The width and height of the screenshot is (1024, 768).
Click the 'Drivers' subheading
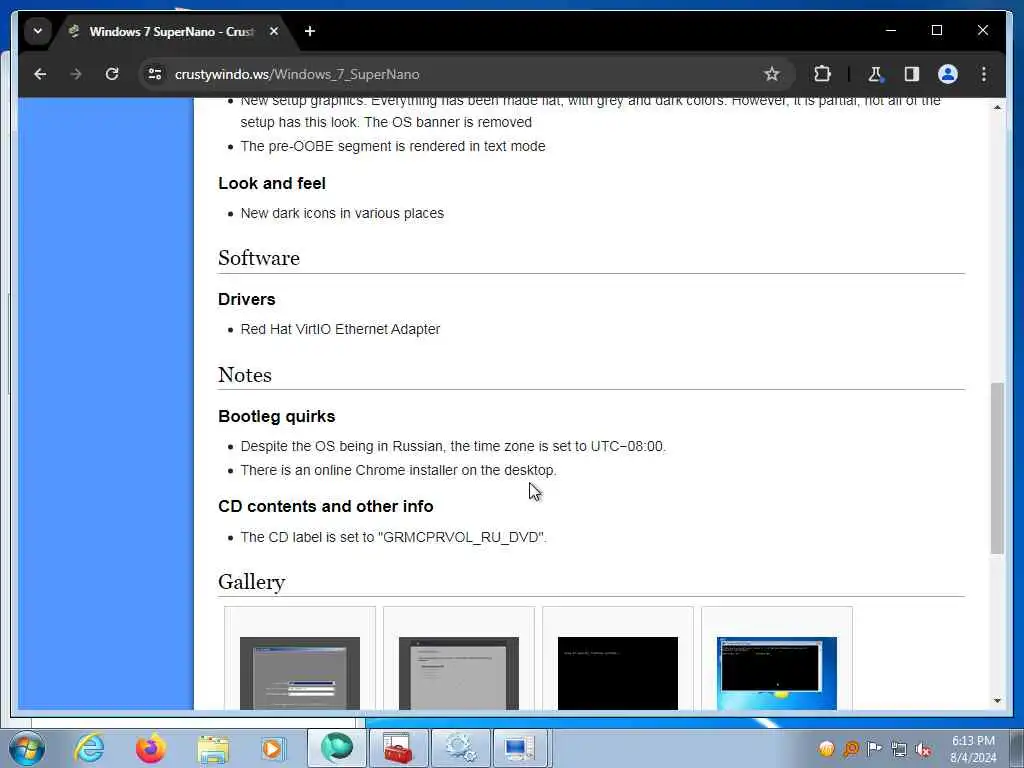click(x=247, y=299)
